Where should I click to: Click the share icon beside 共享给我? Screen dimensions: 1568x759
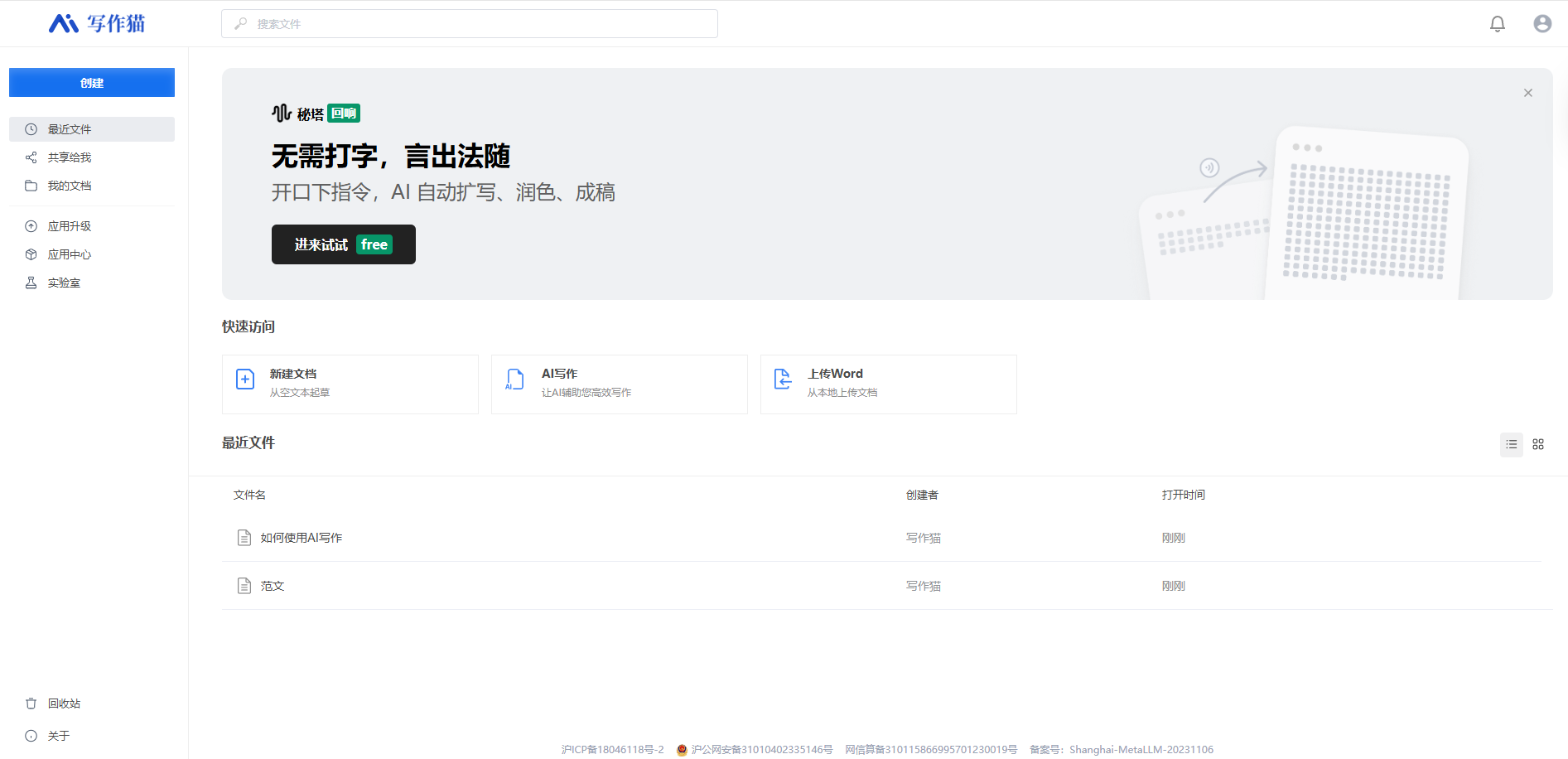(31, 157)
